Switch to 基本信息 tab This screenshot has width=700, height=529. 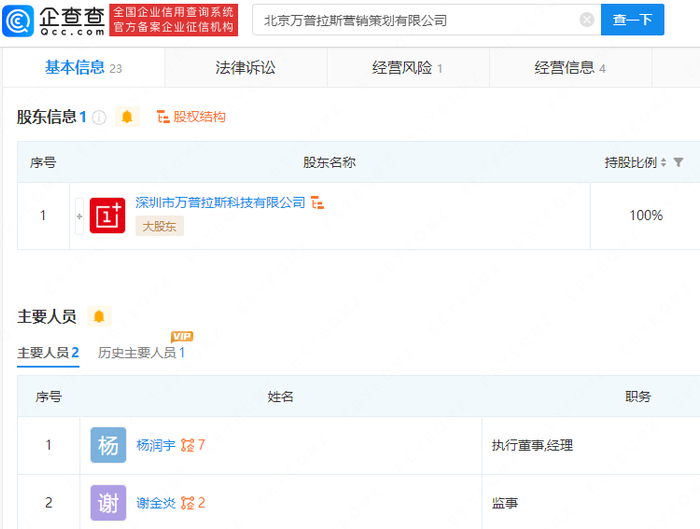83,67
